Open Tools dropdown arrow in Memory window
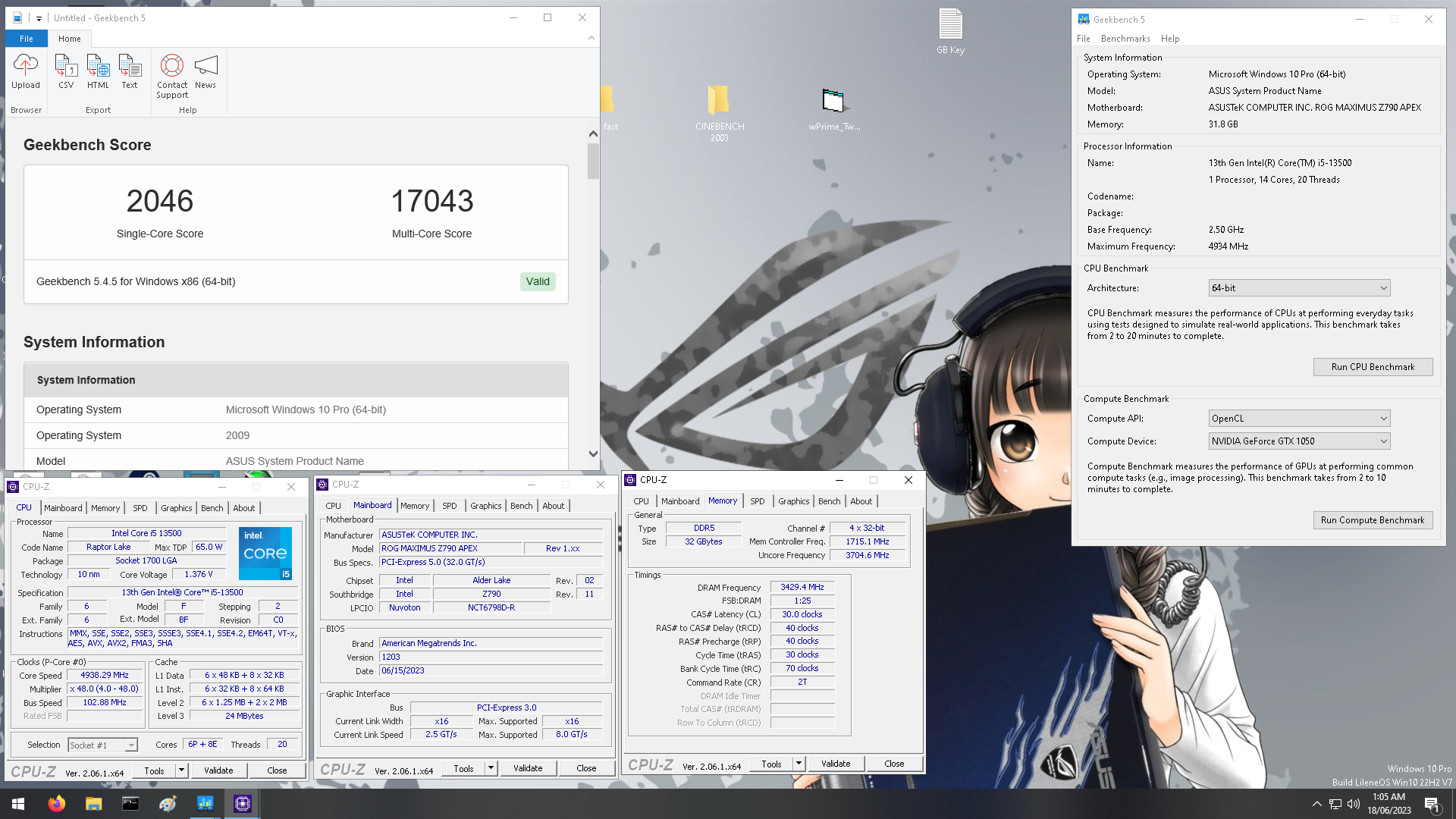1456x819 pixels. pyautogui.click(x=799, y=764)
